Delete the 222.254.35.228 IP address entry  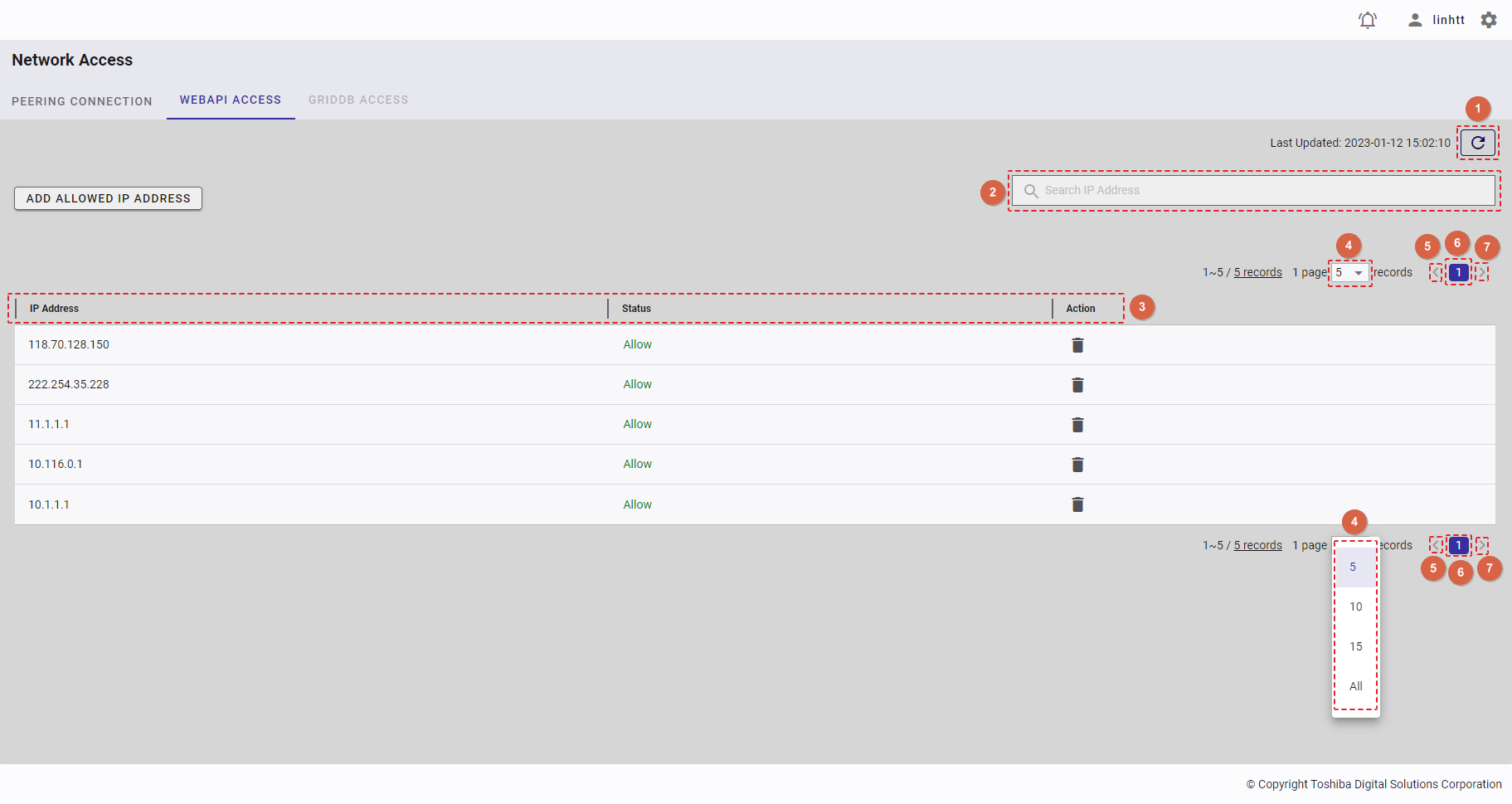pos(1077,385)
